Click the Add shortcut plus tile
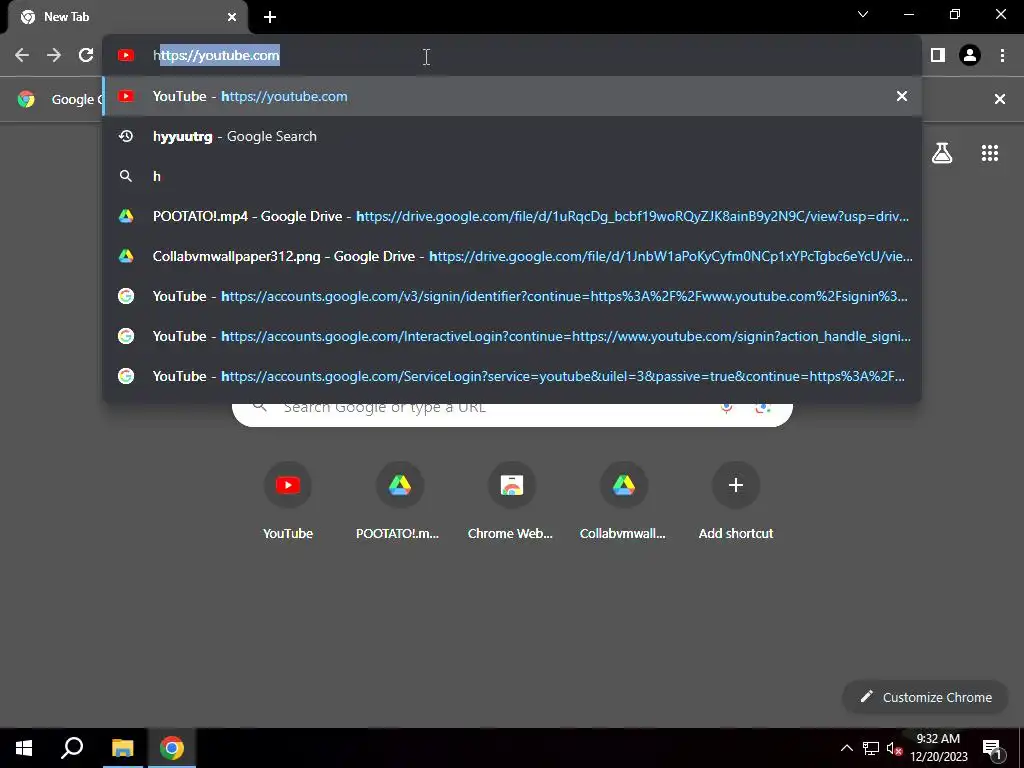This screenshot has height=768, width=1024. tap(736, 502)
